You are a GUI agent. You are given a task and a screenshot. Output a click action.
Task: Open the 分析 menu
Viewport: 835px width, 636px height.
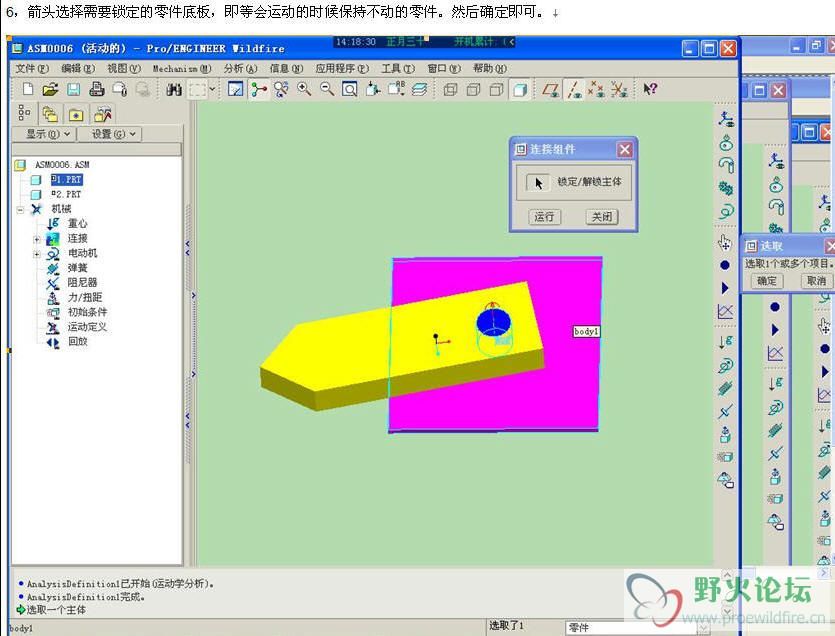240,68
